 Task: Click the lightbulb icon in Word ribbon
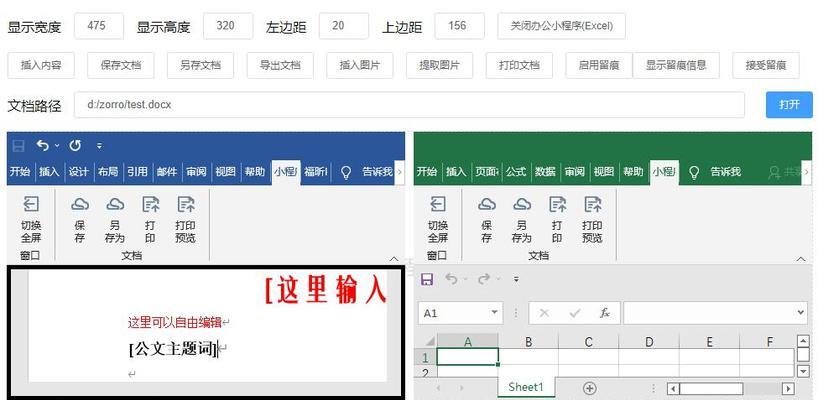(345, 173)
